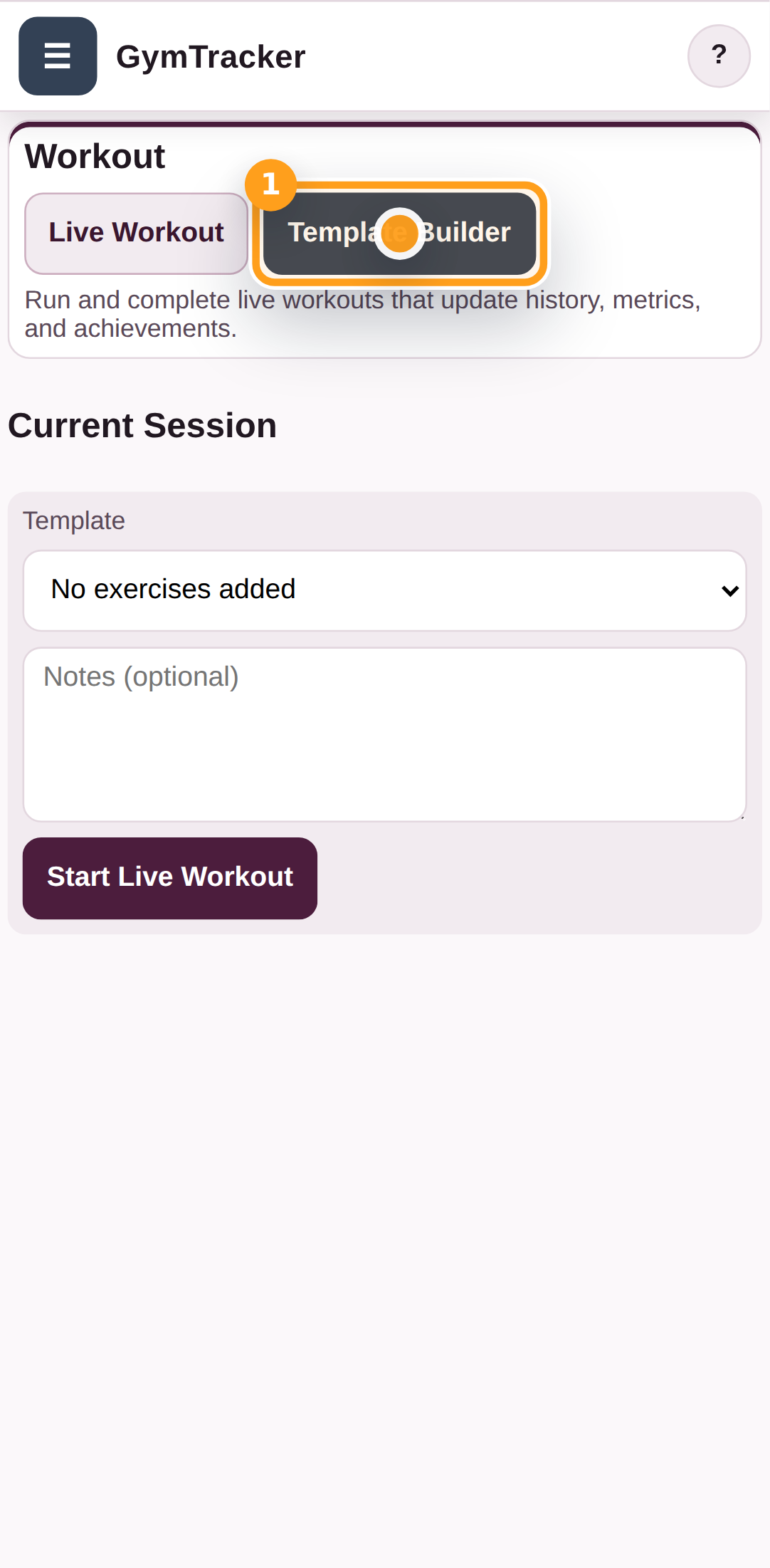
Task: Click the Current Session heading
Action: click(142, 425)
